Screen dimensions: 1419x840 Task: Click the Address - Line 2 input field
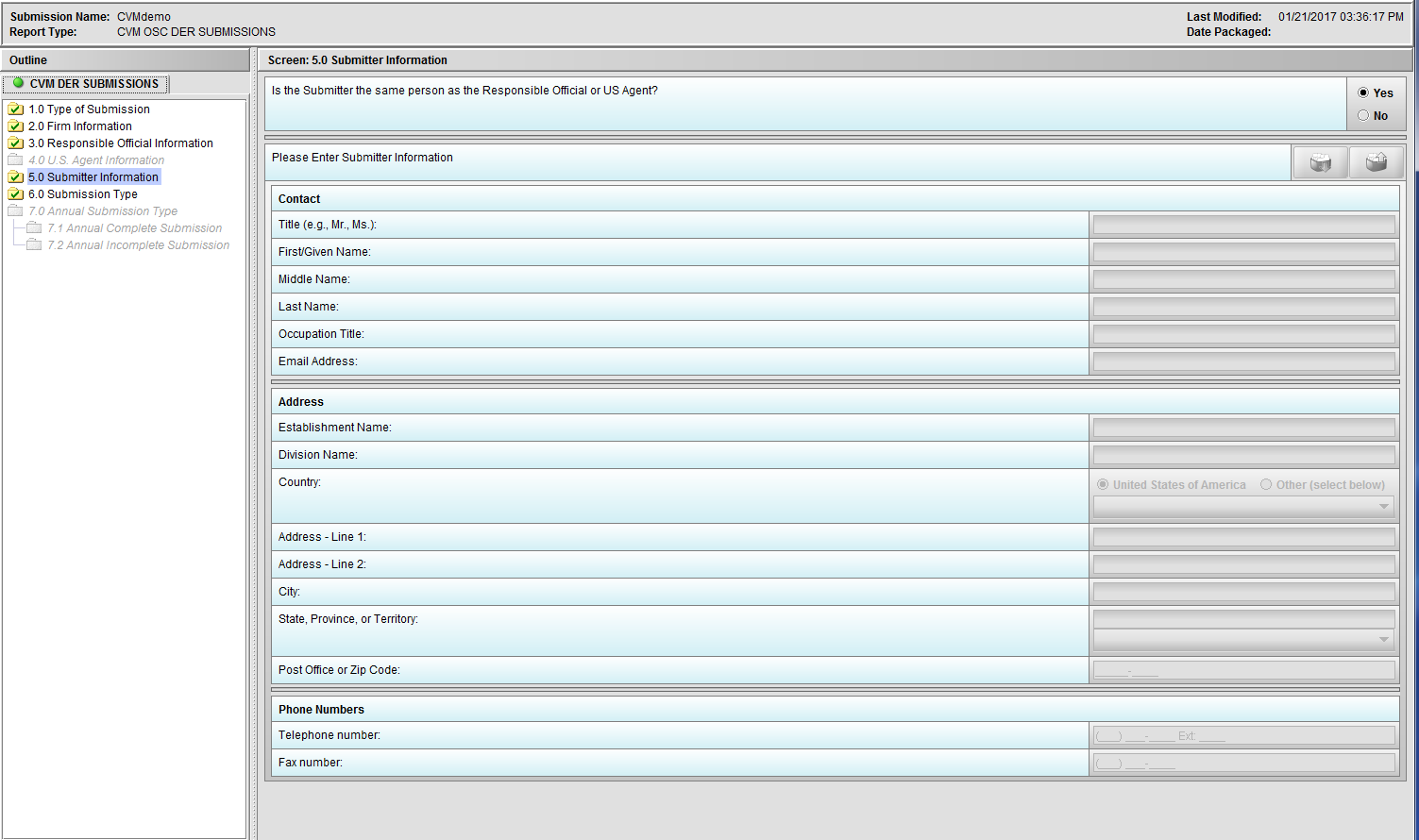pyautogui.click(x=1243, y=564)
